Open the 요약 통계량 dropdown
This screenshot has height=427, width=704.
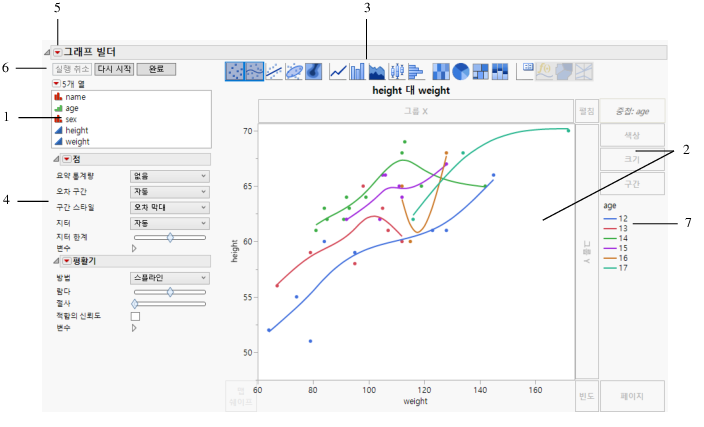pos(170,176)
